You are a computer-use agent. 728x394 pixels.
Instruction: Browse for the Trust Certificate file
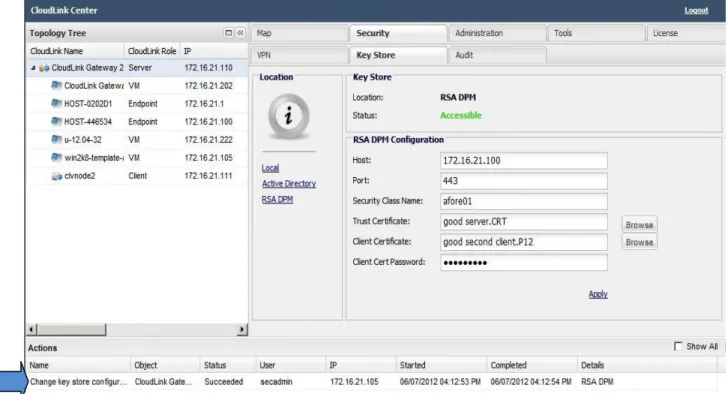pyautogui.click(x=639, y=225)
